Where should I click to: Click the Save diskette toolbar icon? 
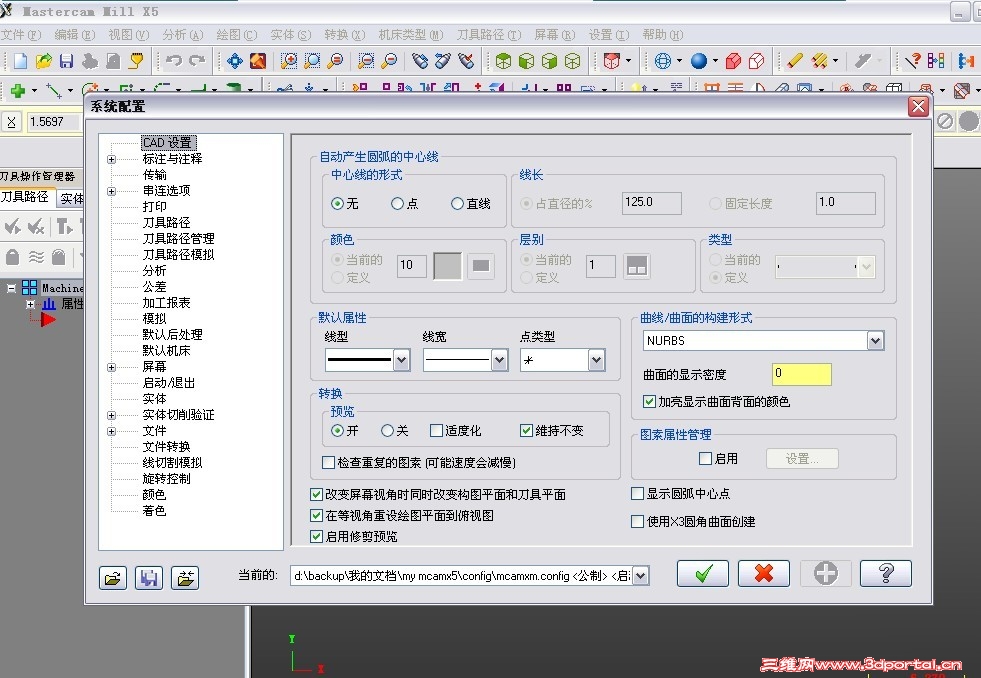click(66, 61)
